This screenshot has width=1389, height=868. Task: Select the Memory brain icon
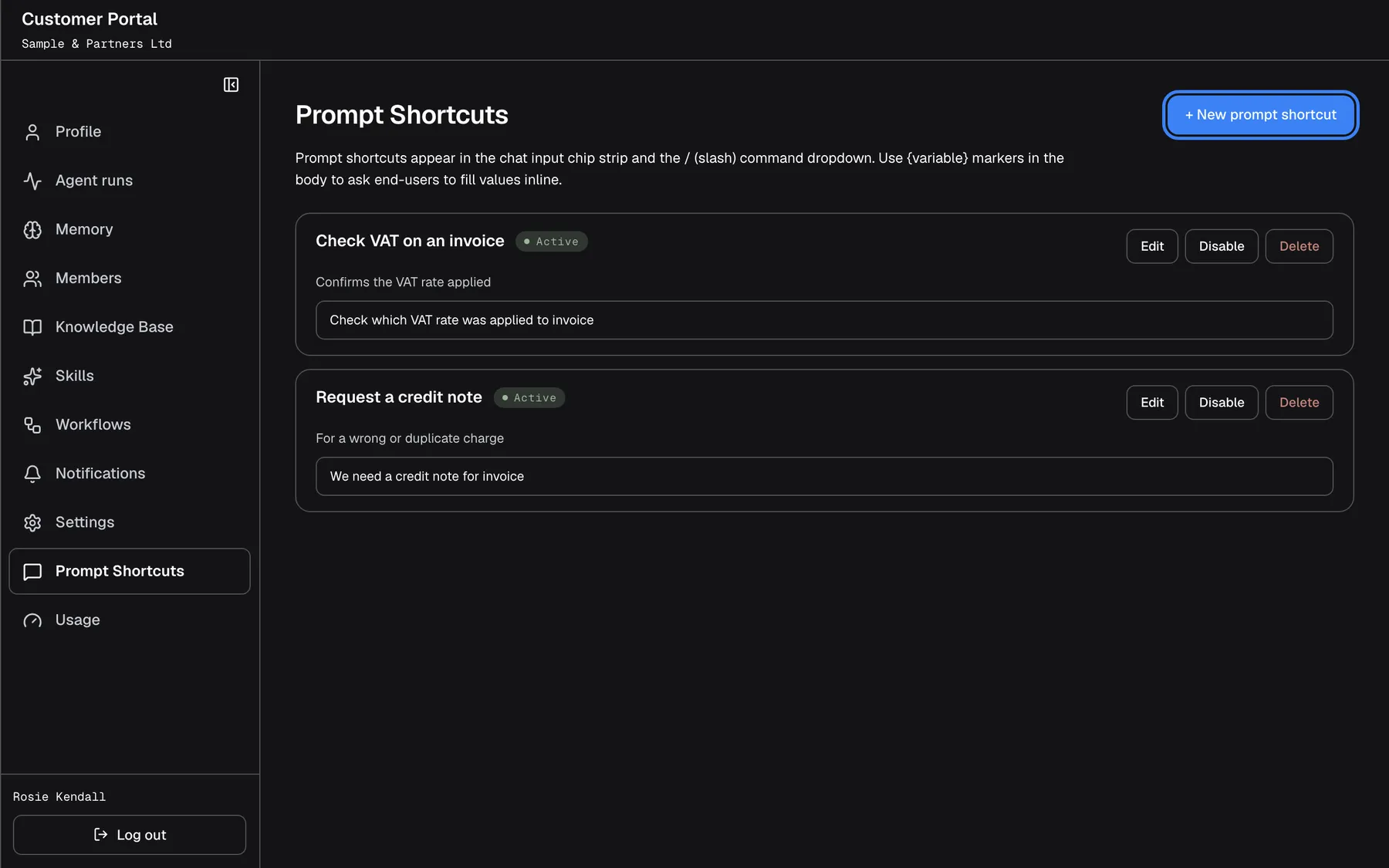32,230
